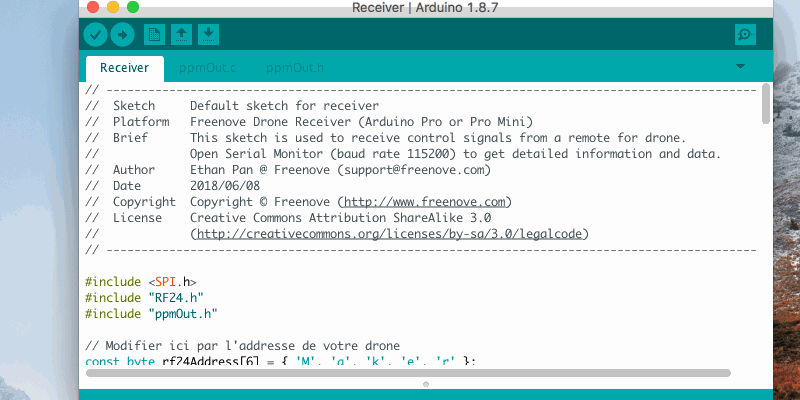
Task: Open the creativecommons.org legalcode link
Action: (x=389, y=234)
